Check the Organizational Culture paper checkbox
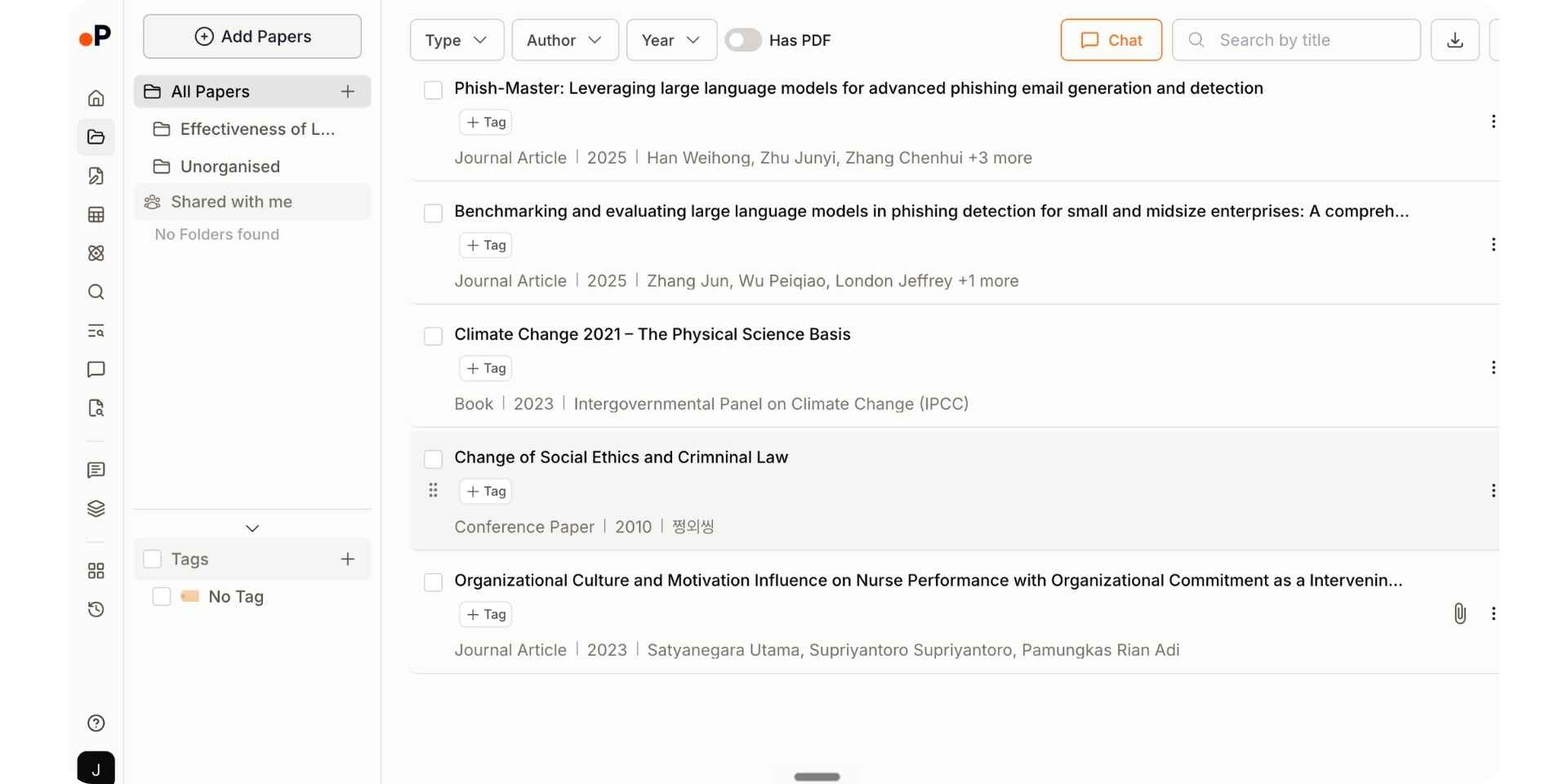The width and height of the screenshot is (1568, 784). click(x=433, y=582)
